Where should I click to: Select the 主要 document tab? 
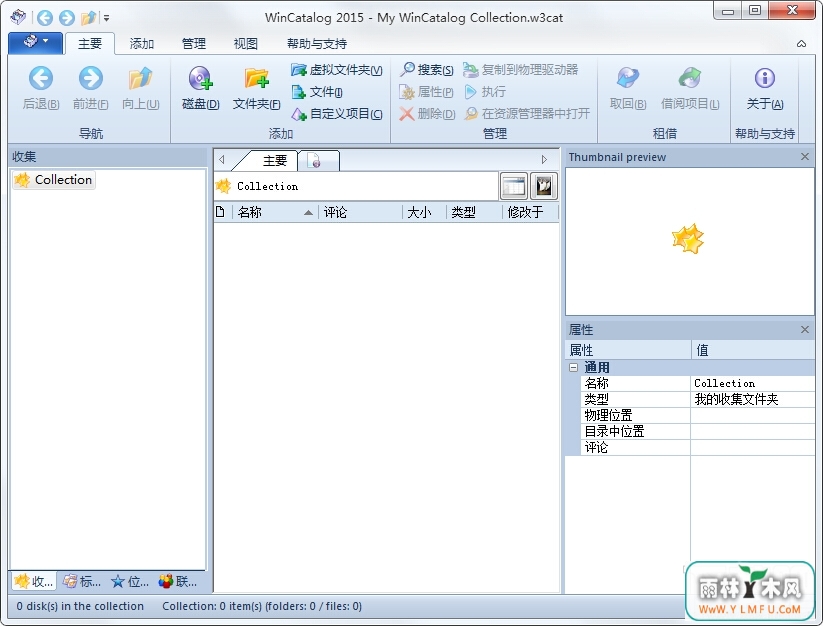tap(271, 160)
